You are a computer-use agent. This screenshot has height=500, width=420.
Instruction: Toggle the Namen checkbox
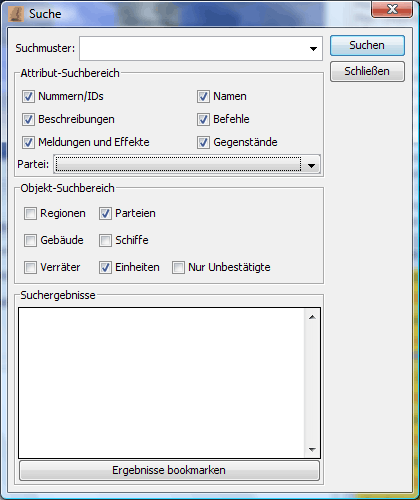203,97
